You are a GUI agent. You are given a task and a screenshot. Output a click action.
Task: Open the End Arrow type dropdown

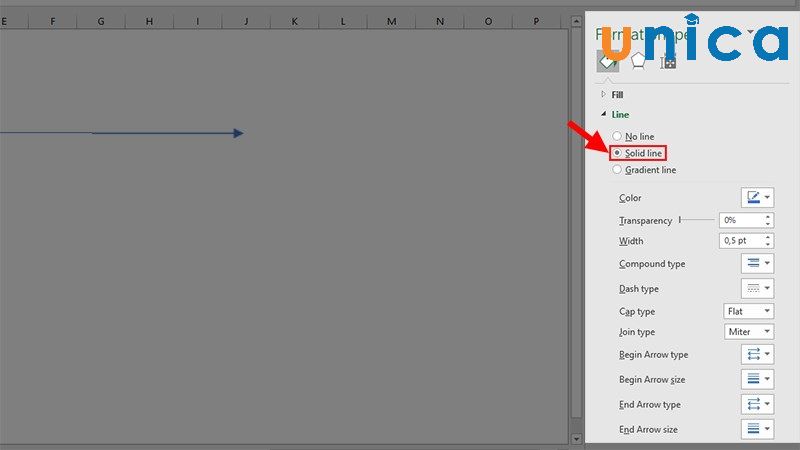click(757, 404)
